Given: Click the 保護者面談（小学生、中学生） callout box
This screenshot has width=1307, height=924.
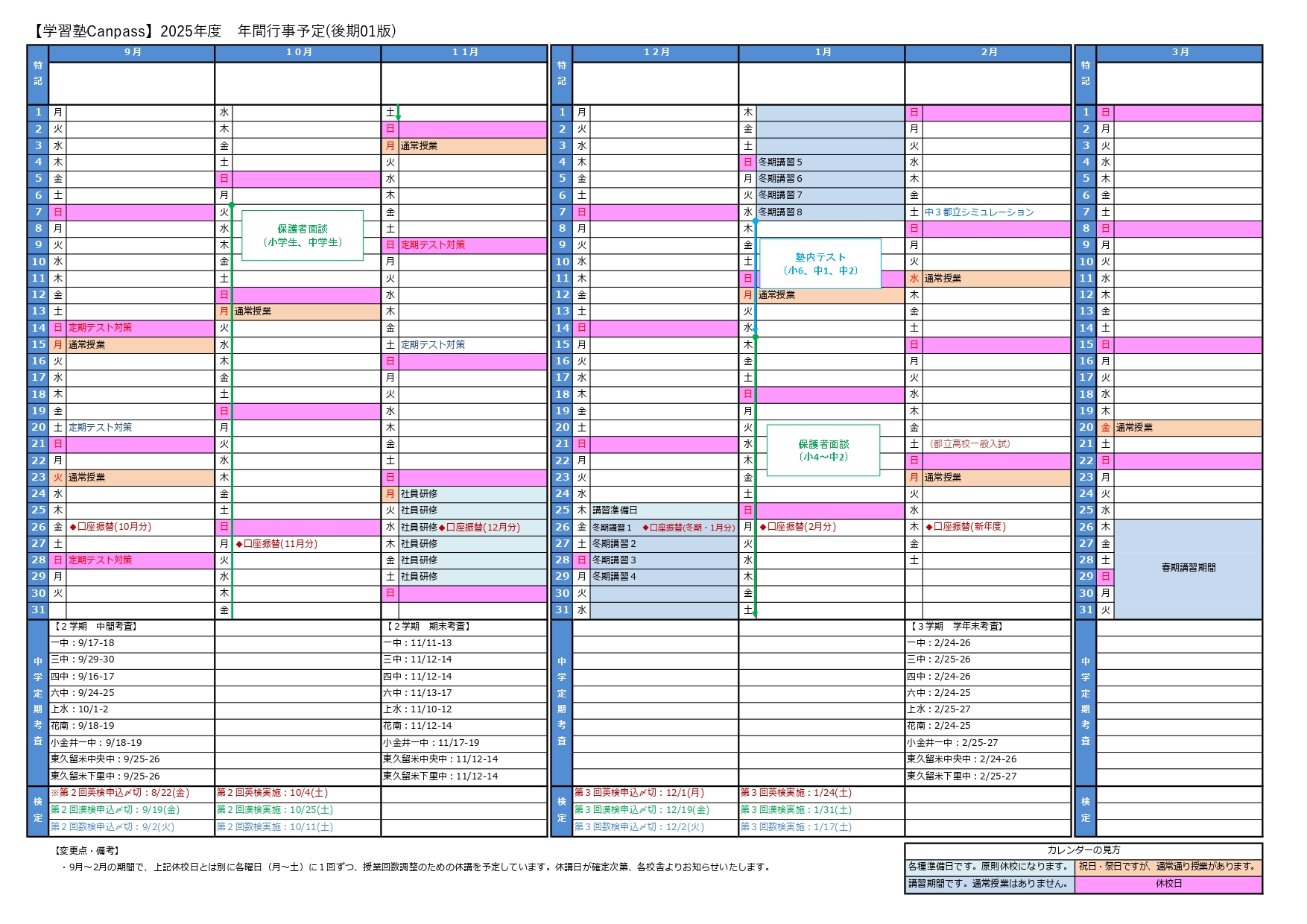Looking at the screenshot, I should tap(303, 235).
